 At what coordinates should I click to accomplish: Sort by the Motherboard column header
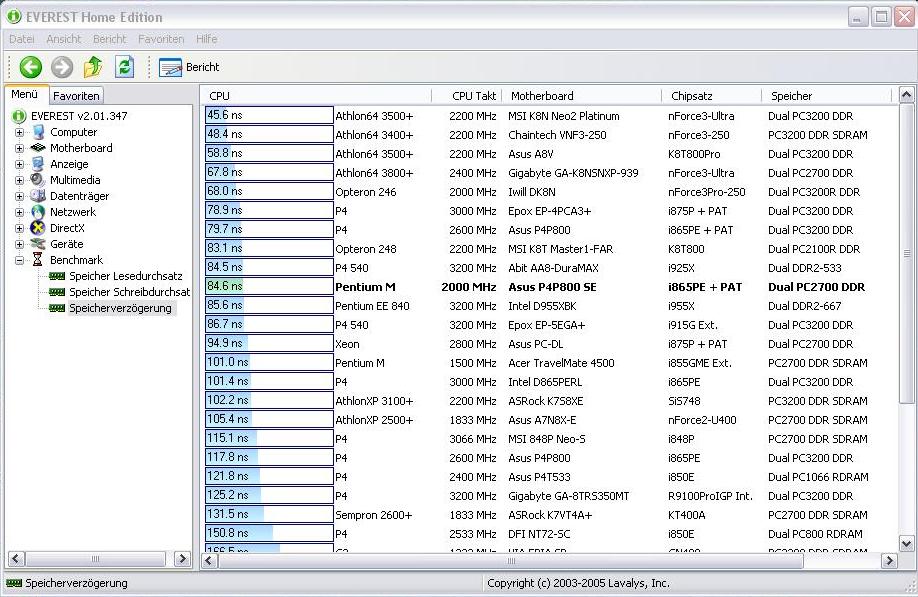coord(581,96)
